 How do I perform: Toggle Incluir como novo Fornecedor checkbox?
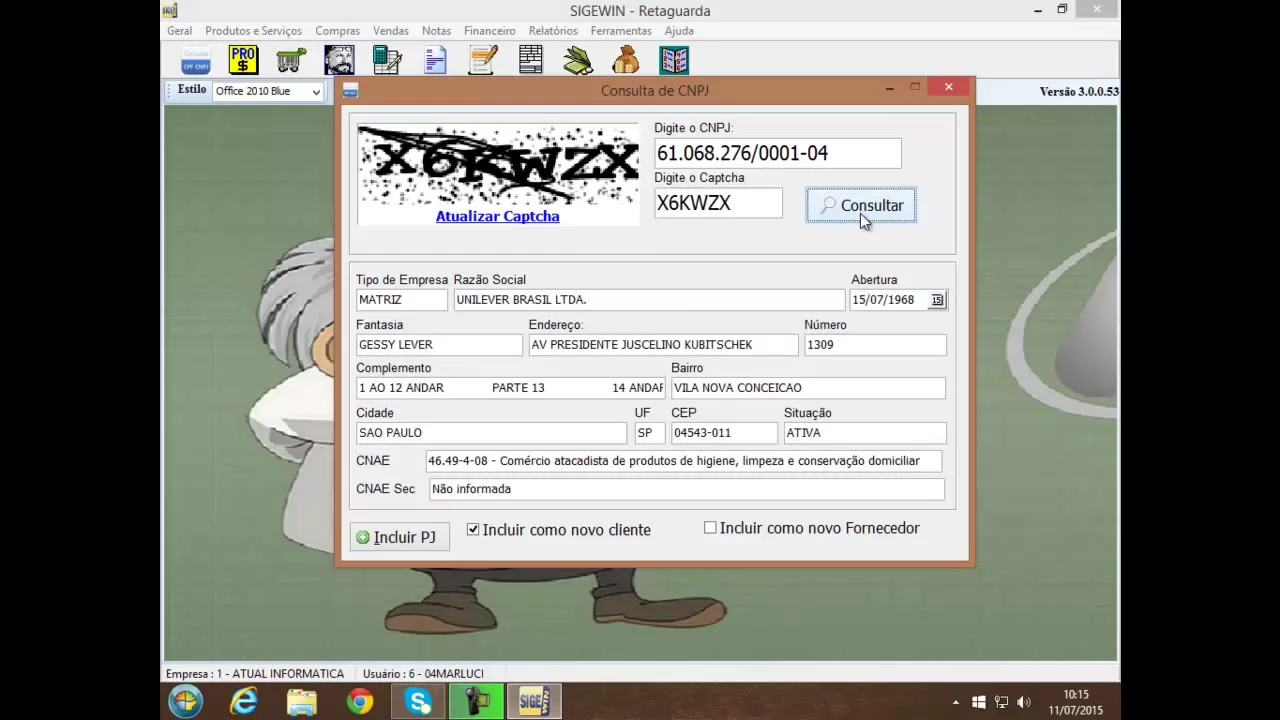(710, 527)
